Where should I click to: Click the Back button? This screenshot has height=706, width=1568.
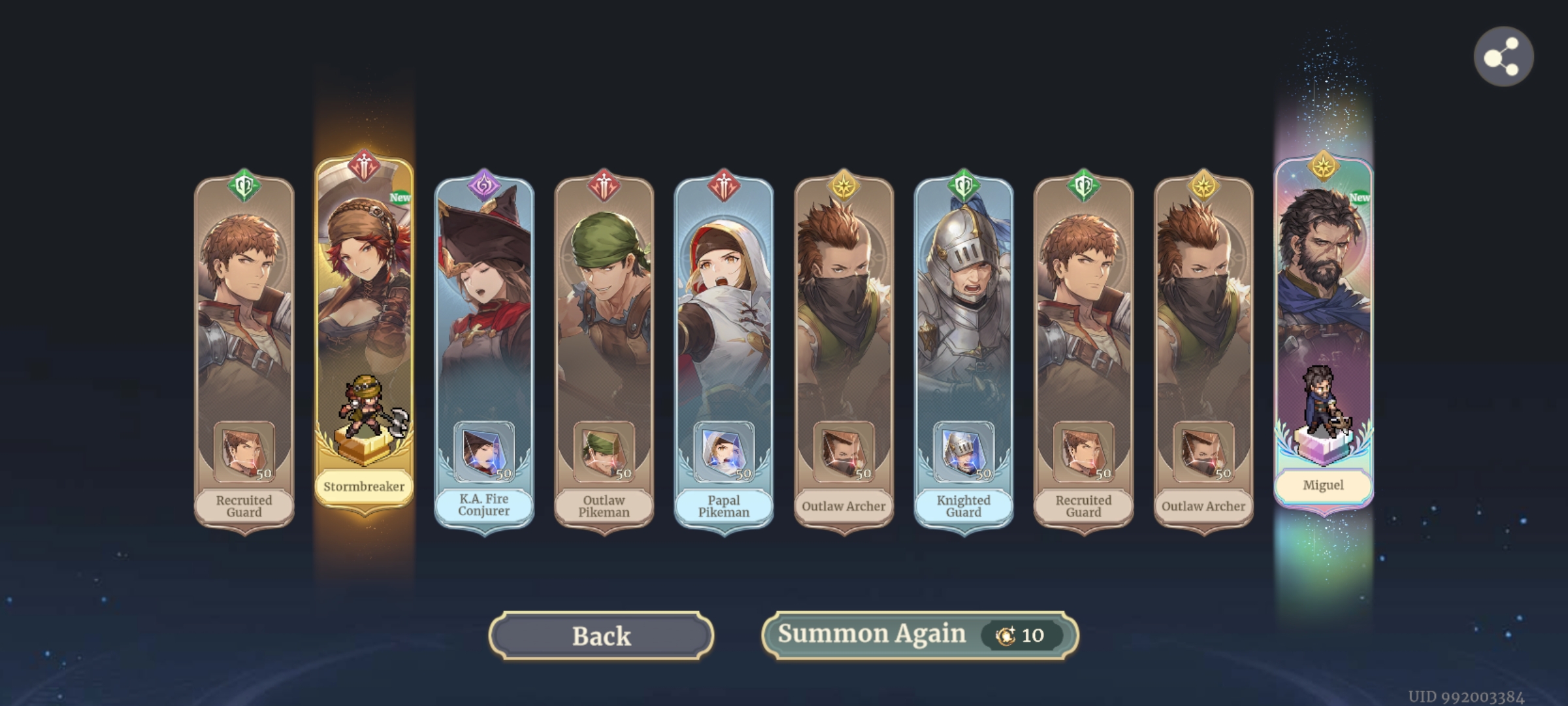(x=601, y=635)
